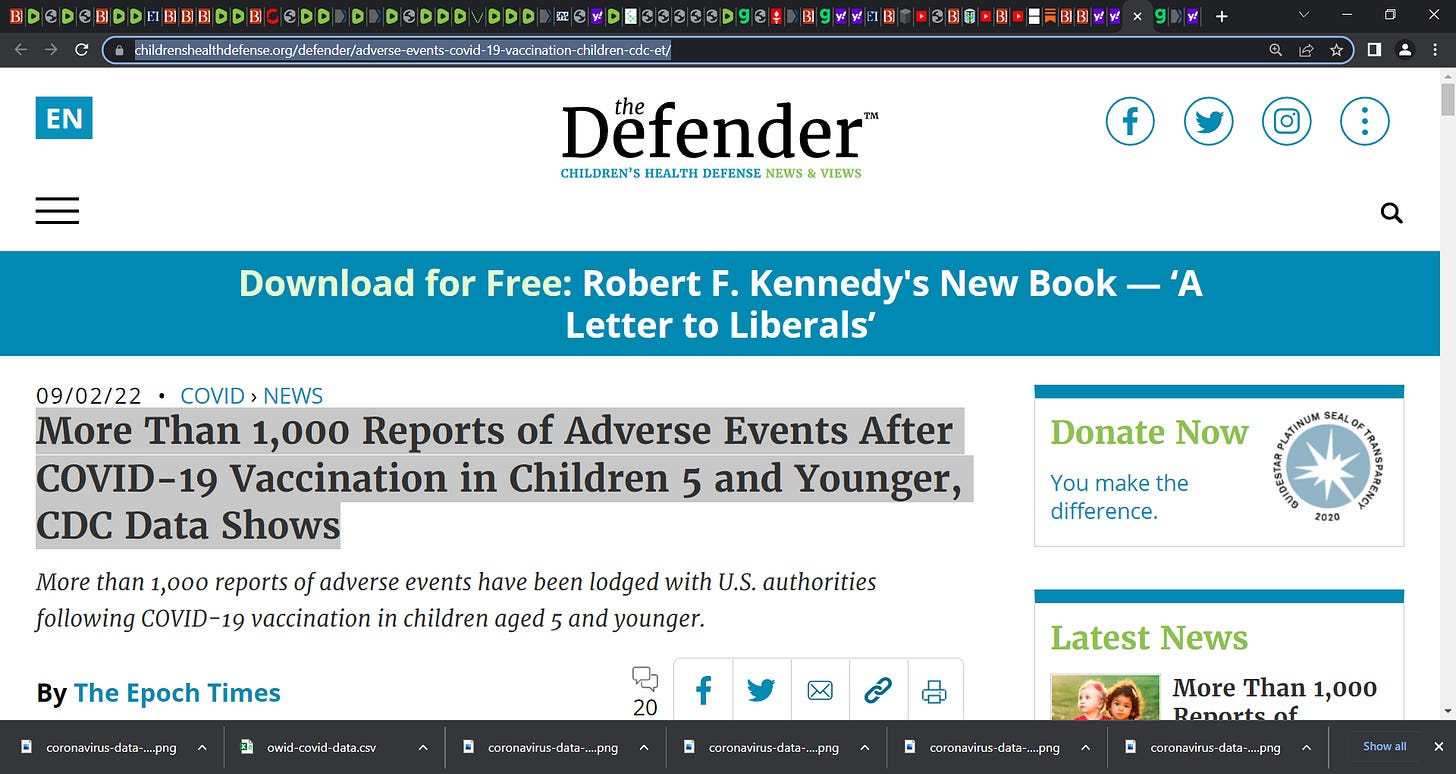Screen dimensions: 1456x774
Task: Click the 'You make the difference.' text
Action: tap(1119, 497)
